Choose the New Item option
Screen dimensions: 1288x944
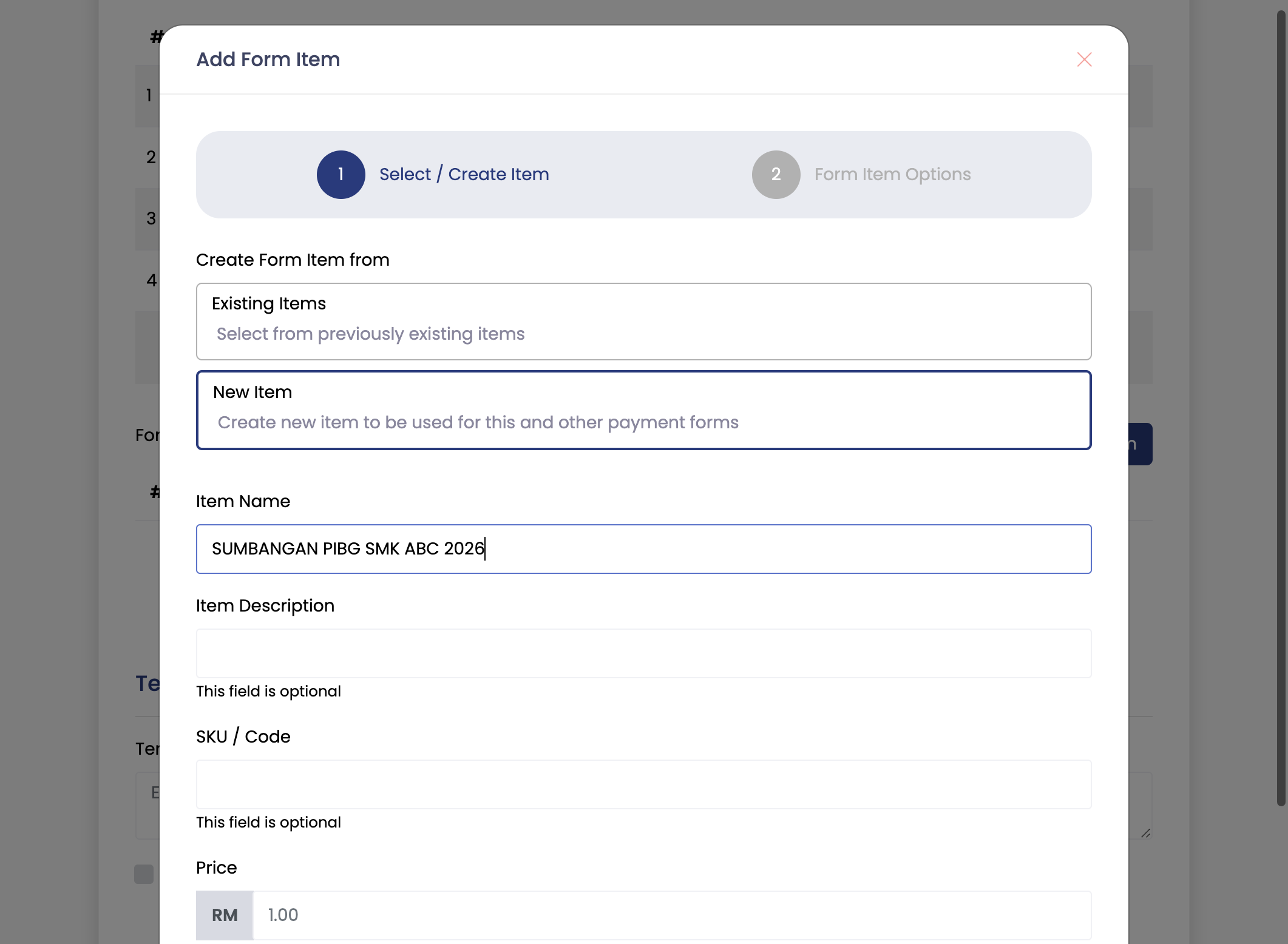click(643, 410)
